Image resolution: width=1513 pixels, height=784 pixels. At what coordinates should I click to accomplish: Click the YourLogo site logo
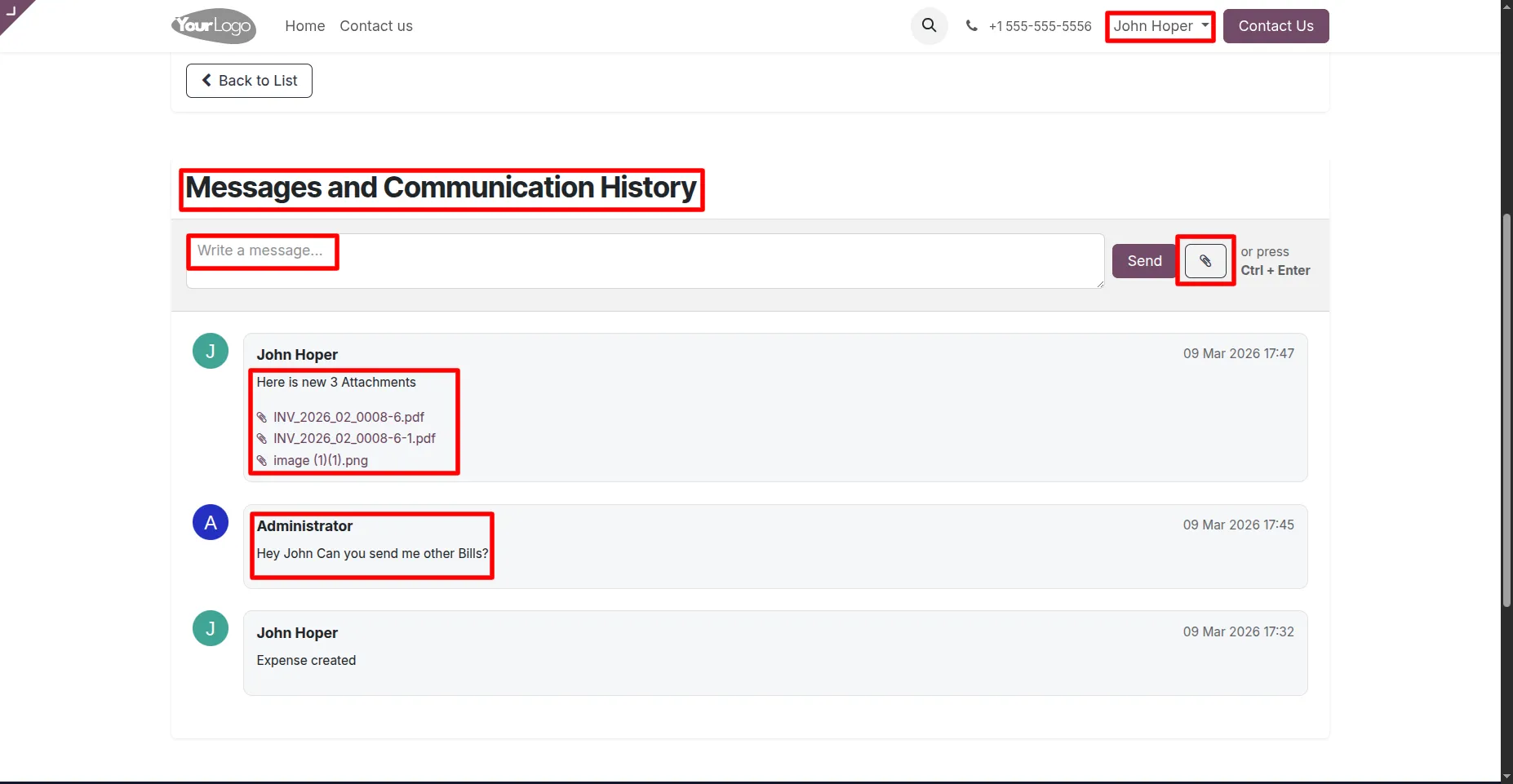pos(214,26)
